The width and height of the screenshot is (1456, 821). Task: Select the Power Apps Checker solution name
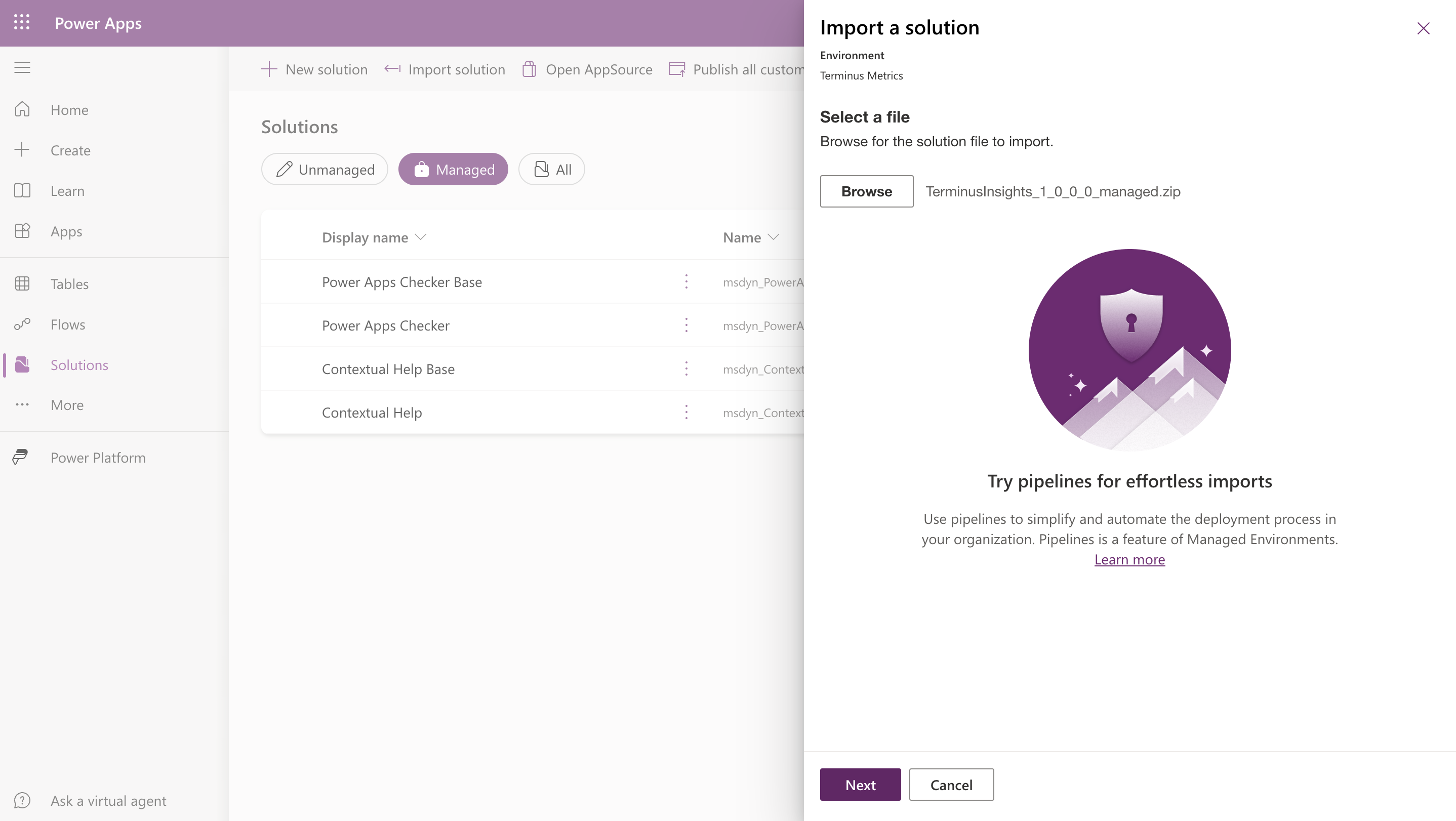coord(385,325)
